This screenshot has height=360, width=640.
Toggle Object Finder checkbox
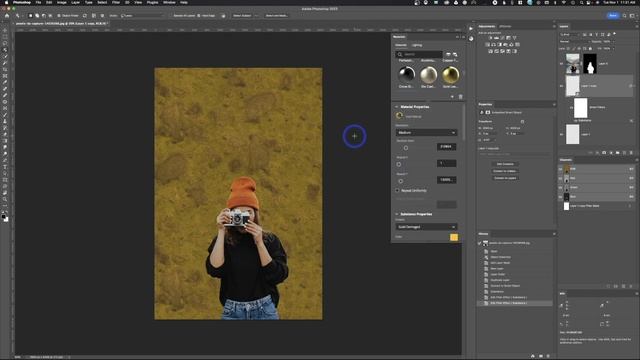tap(59, 16)
